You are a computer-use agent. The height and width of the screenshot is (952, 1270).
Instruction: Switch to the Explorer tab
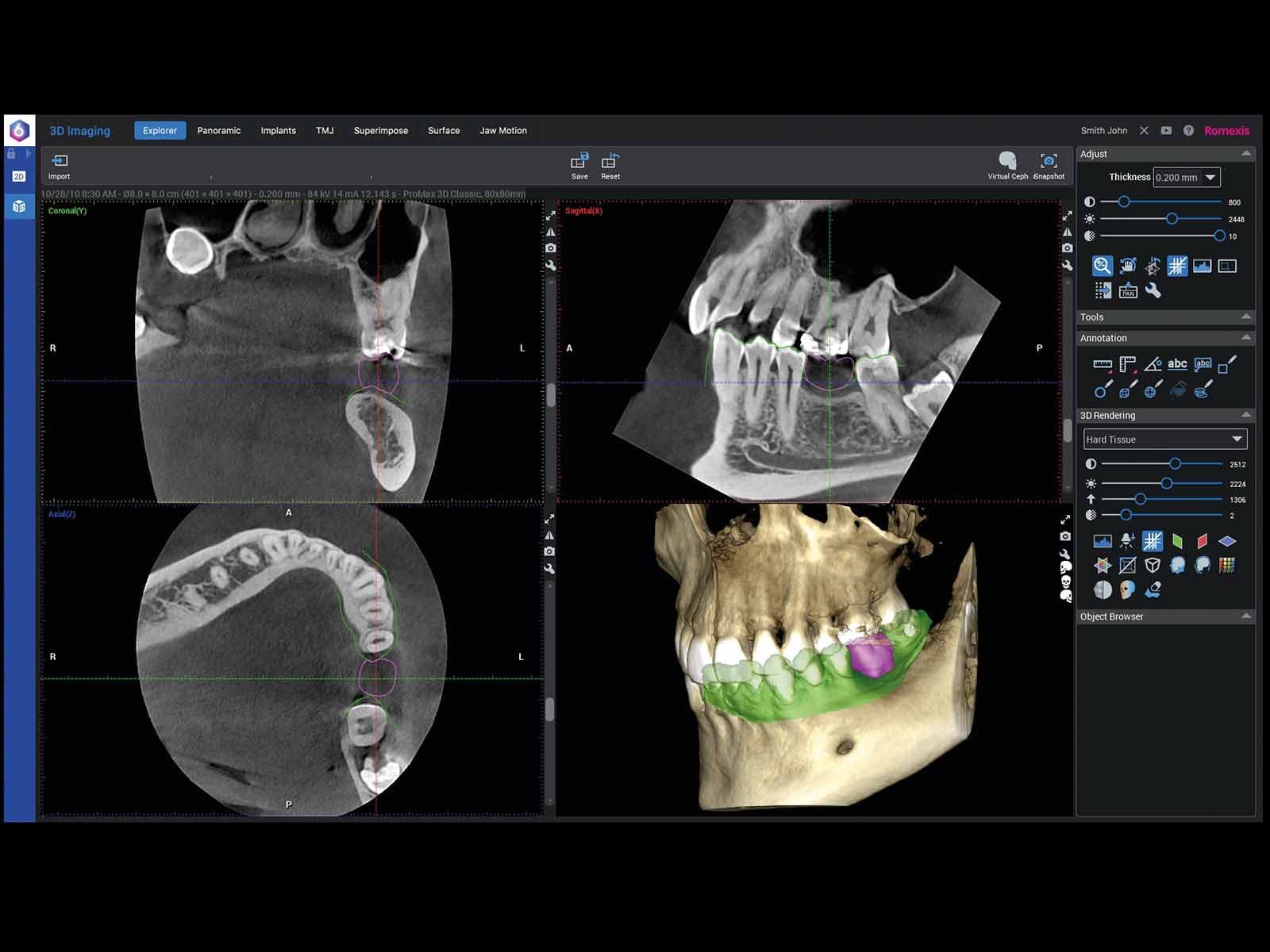(x=160, y=130)
